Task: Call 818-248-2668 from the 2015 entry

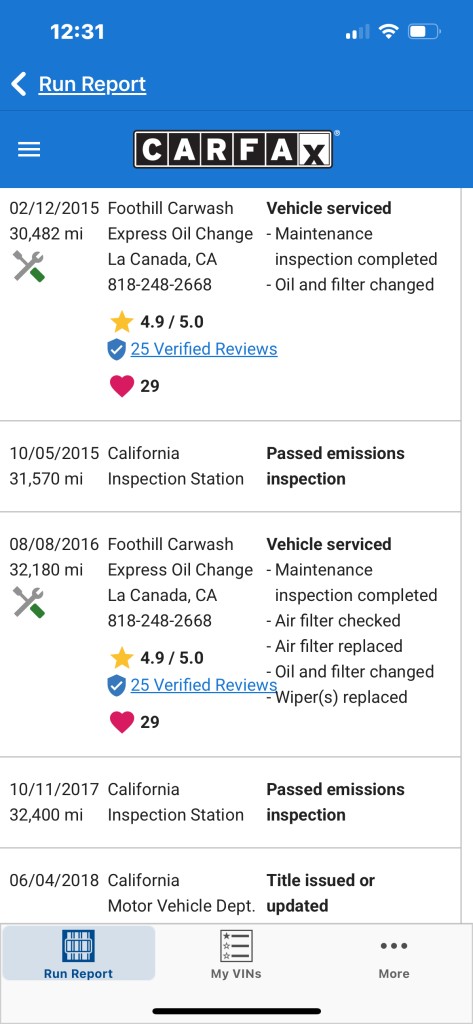Action: point(159,285)
